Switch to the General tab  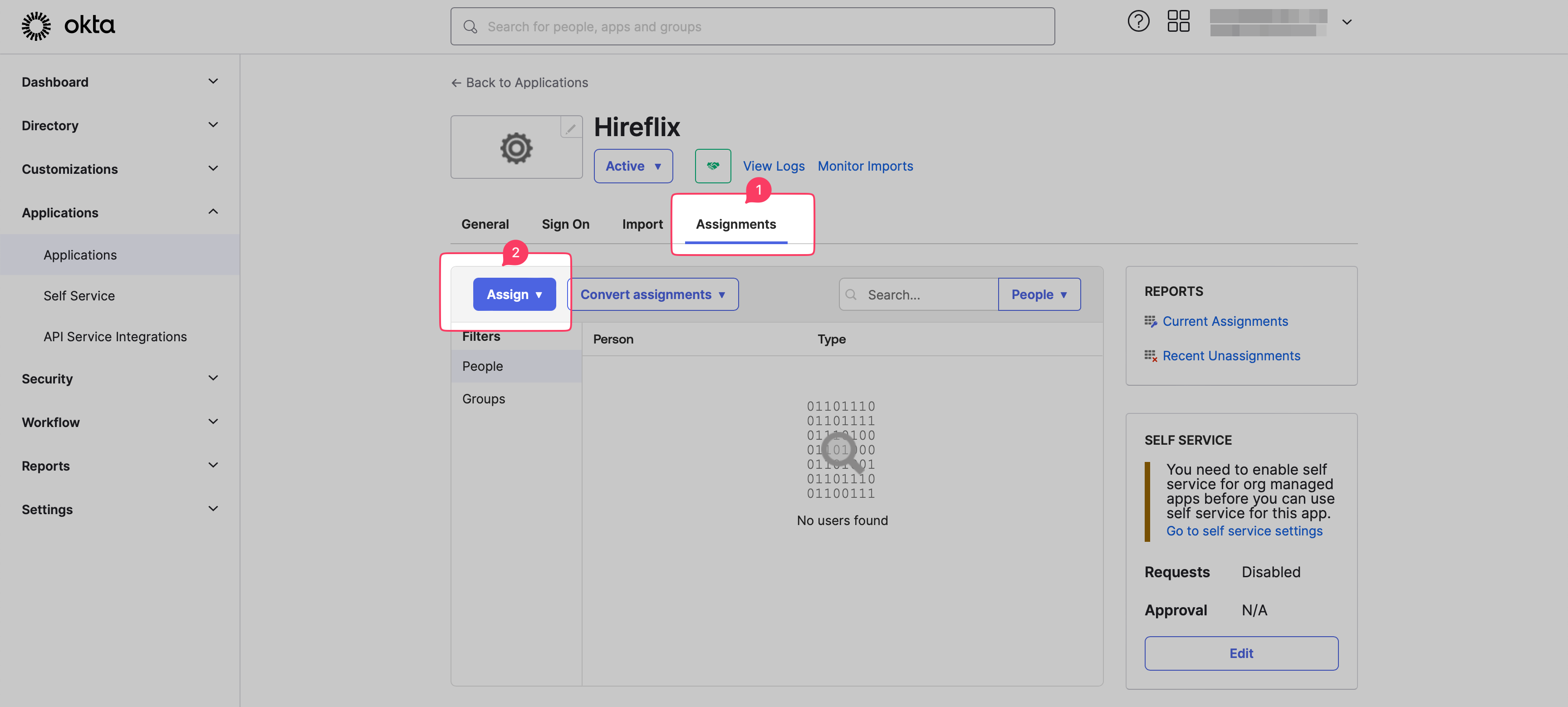(x=485, y=224)
